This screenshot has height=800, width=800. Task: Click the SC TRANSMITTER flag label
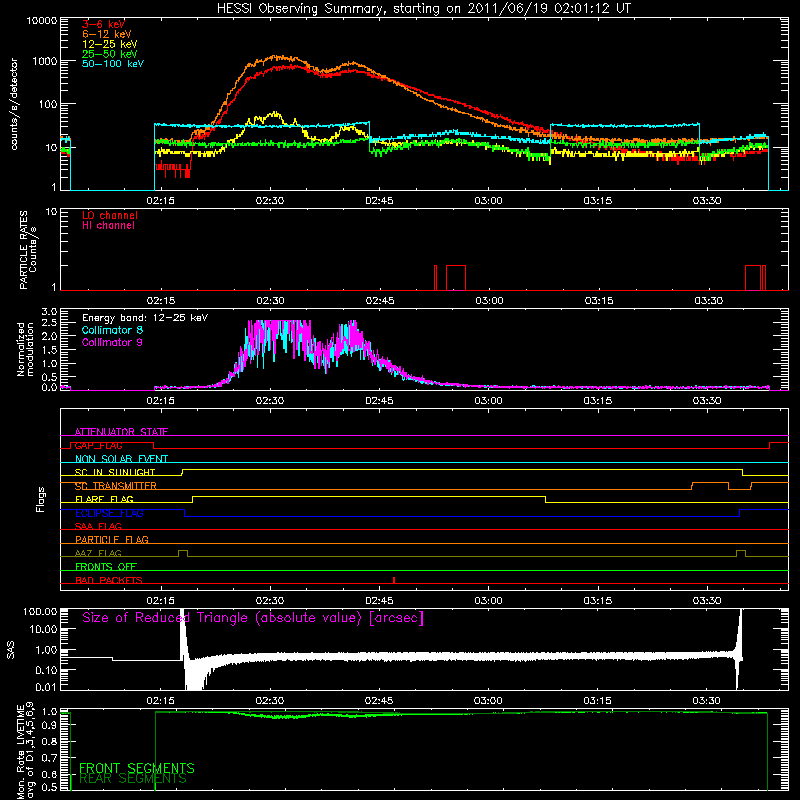point(116,486)
